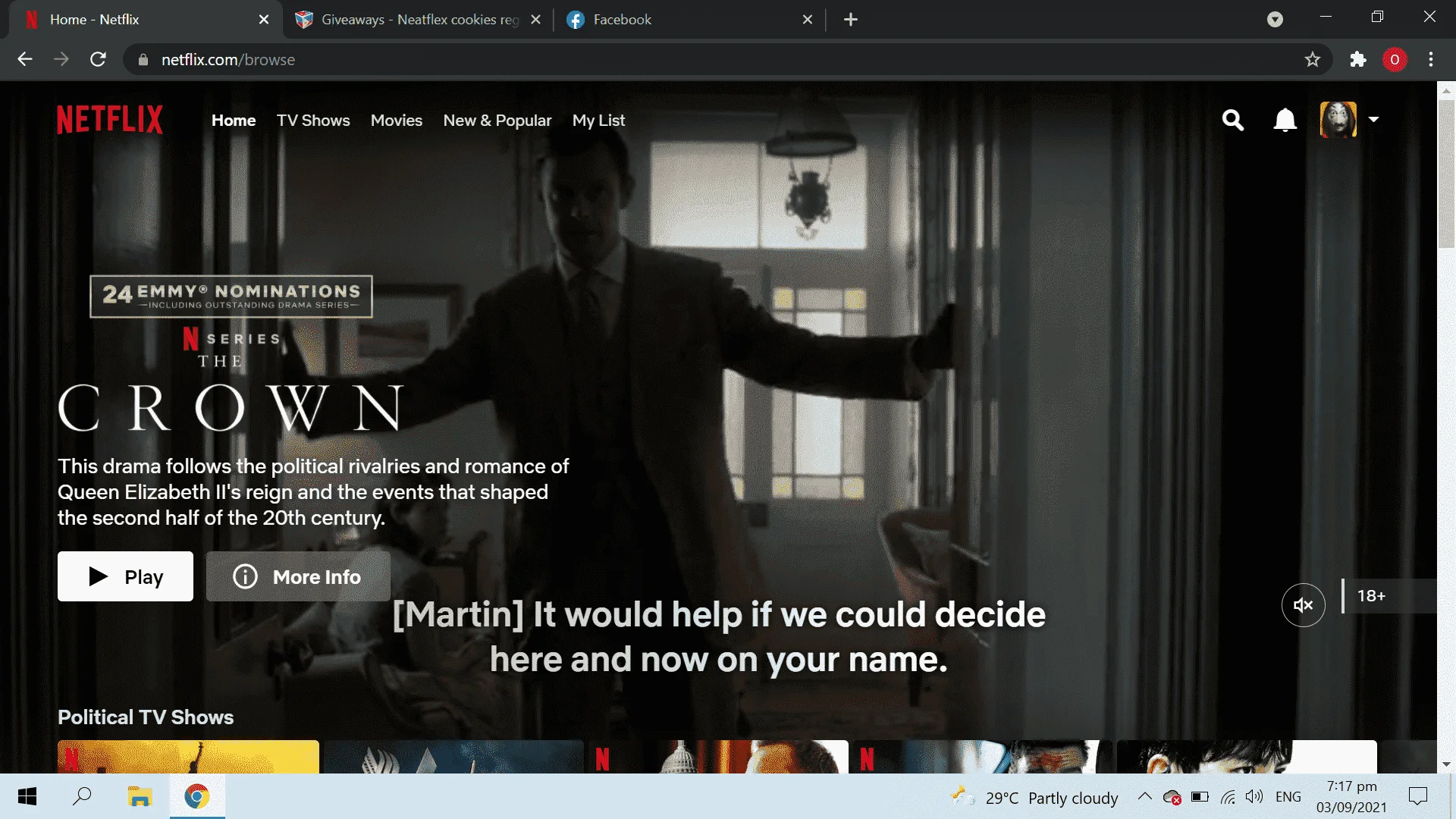Click the tray icon with red X badge
The height and width of the screenshot is (819, 1456).
tap(1172, 797)
